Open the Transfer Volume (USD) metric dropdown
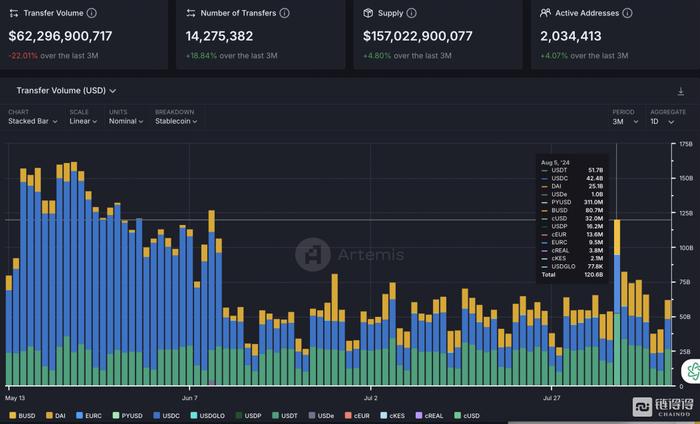 [x=66, y=90]
